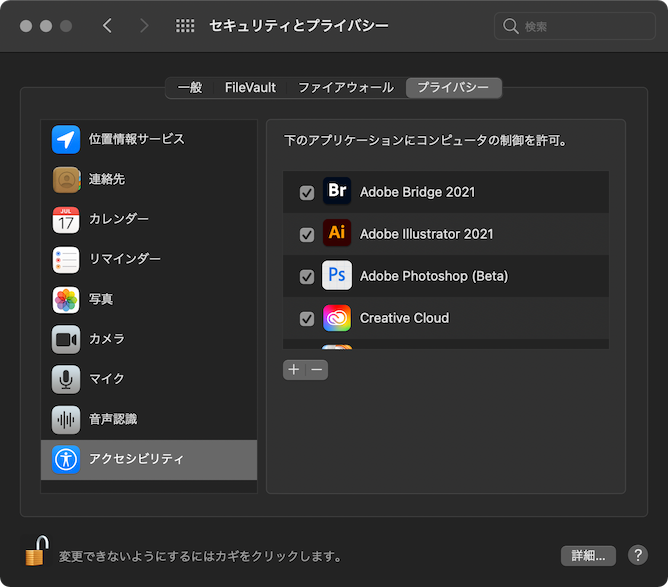This screenshot has height=587, width=668.
Task: Click the 検索 search field
Action: tap(574, 26)
